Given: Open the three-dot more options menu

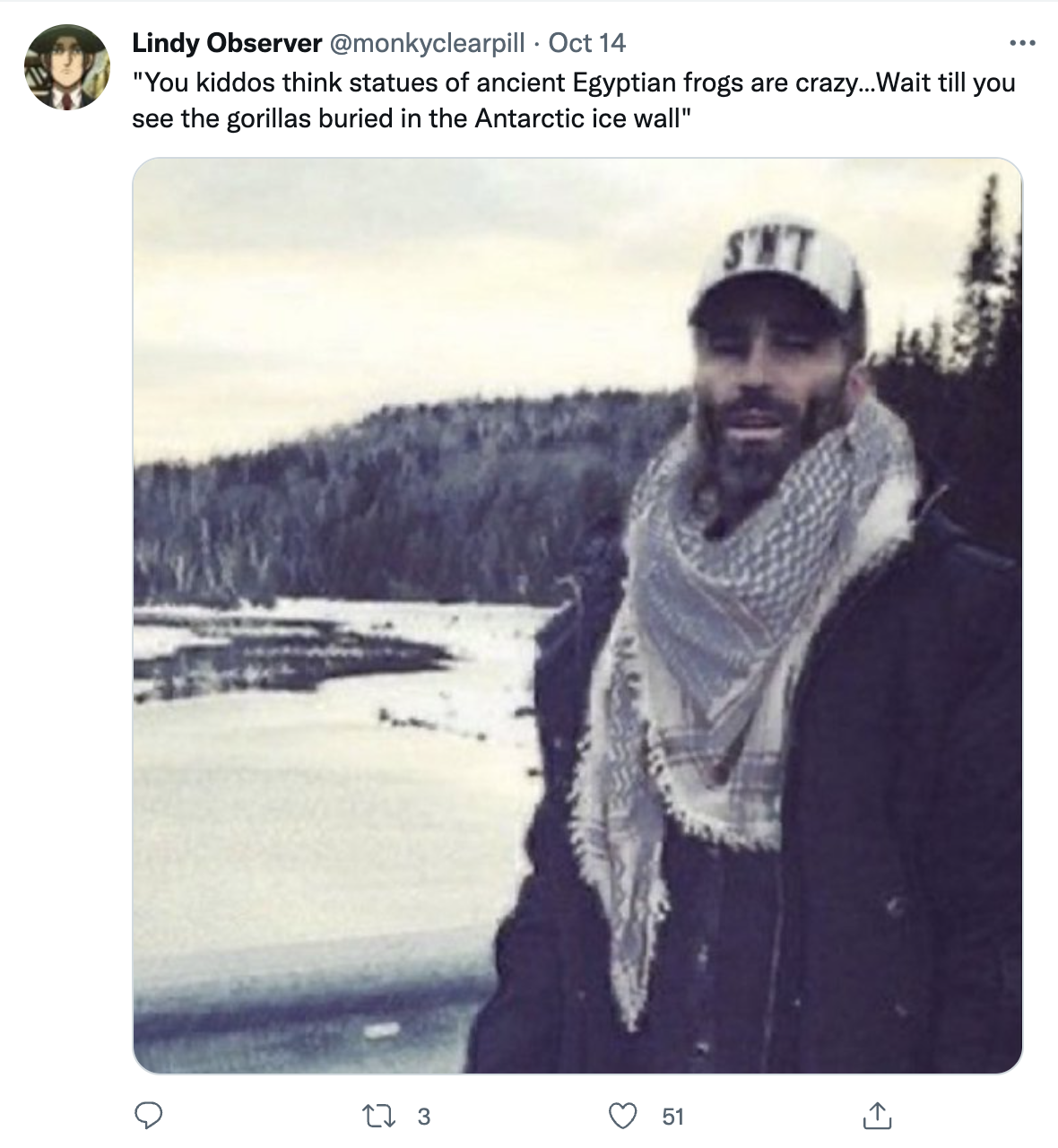Looking at the screenshot, I should [x=1022, y=42].
